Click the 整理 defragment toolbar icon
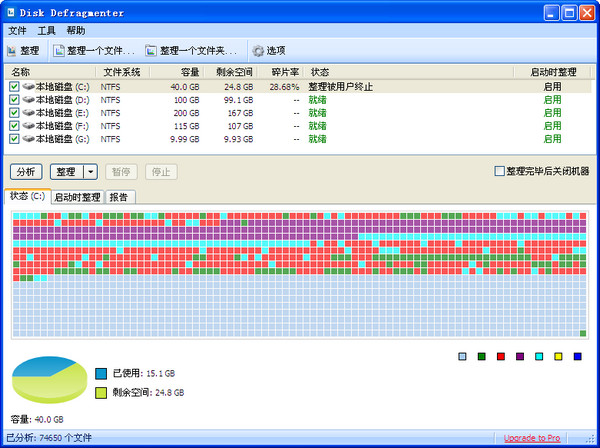Screen dimensions: 600x448 click(12, 50)
